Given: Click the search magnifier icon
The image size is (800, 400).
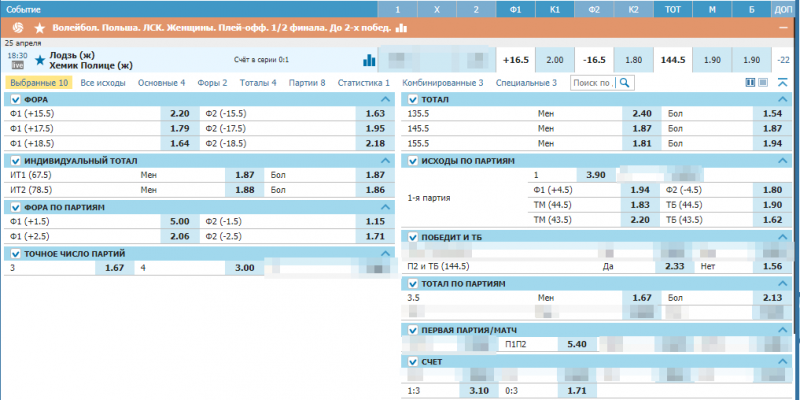Looking at the screenshot, I should tap(625, 83).
